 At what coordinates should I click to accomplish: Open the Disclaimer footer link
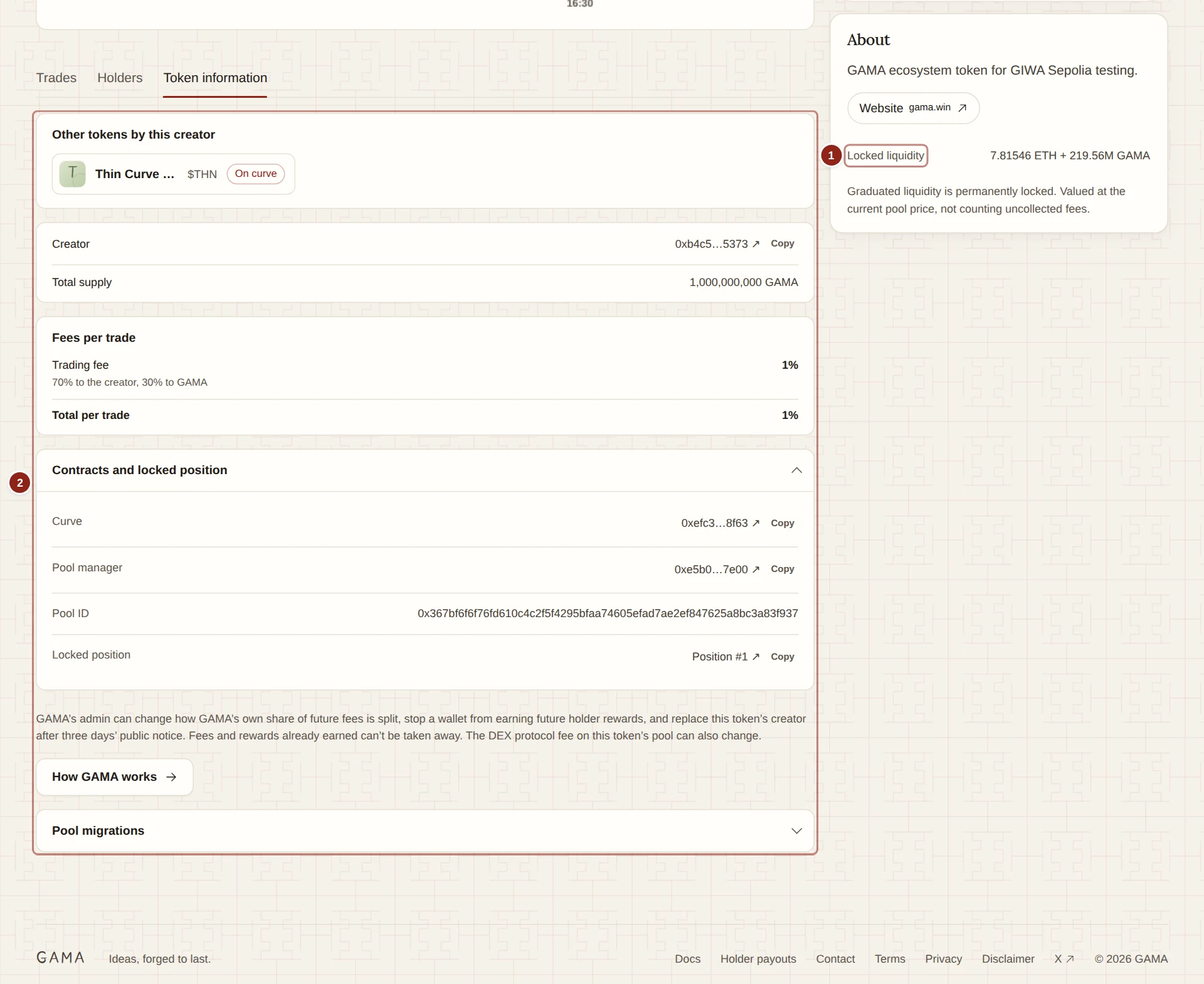pos(1008,959)
